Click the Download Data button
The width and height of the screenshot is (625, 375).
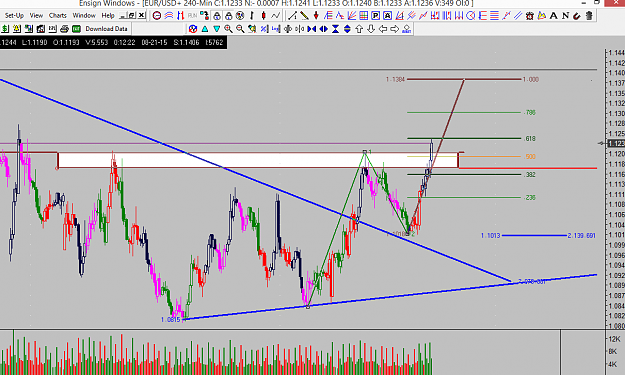tap(106, 29)
